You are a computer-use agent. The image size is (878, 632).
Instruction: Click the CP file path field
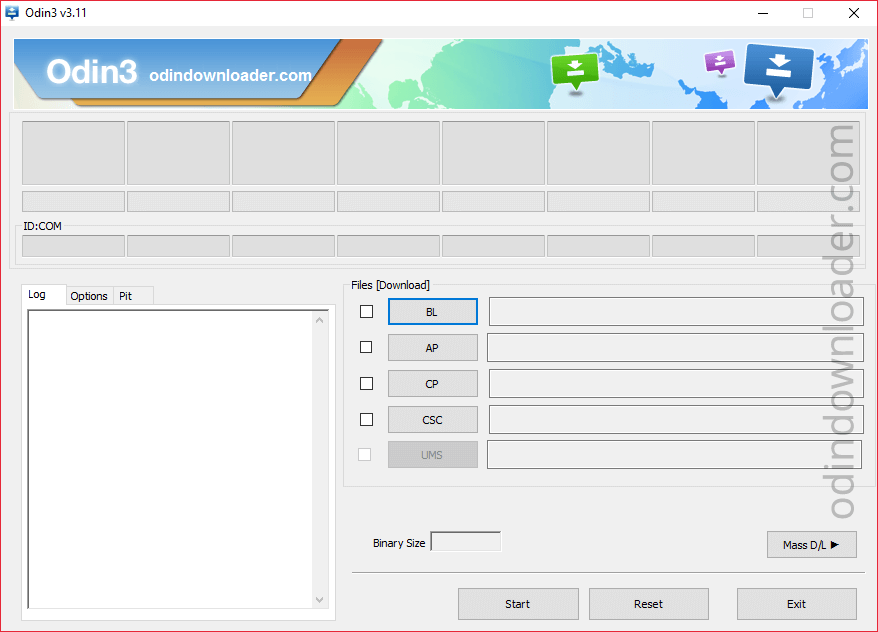676,383
